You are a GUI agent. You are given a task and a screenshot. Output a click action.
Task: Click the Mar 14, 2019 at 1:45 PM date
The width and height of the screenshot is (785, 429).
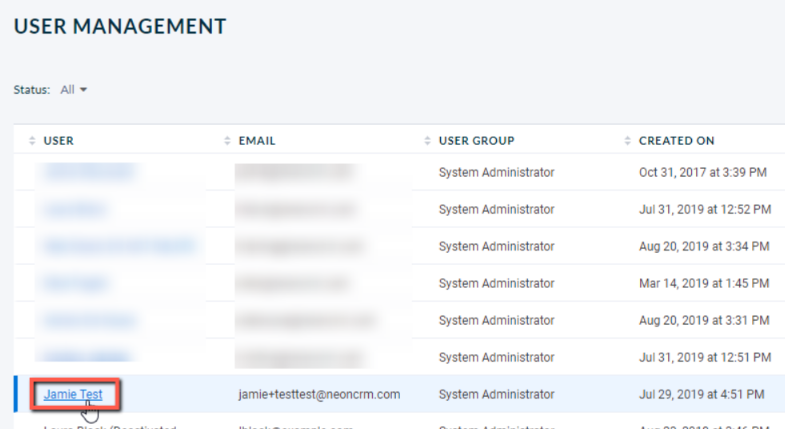pyautogui.click(x=704, y=283)
